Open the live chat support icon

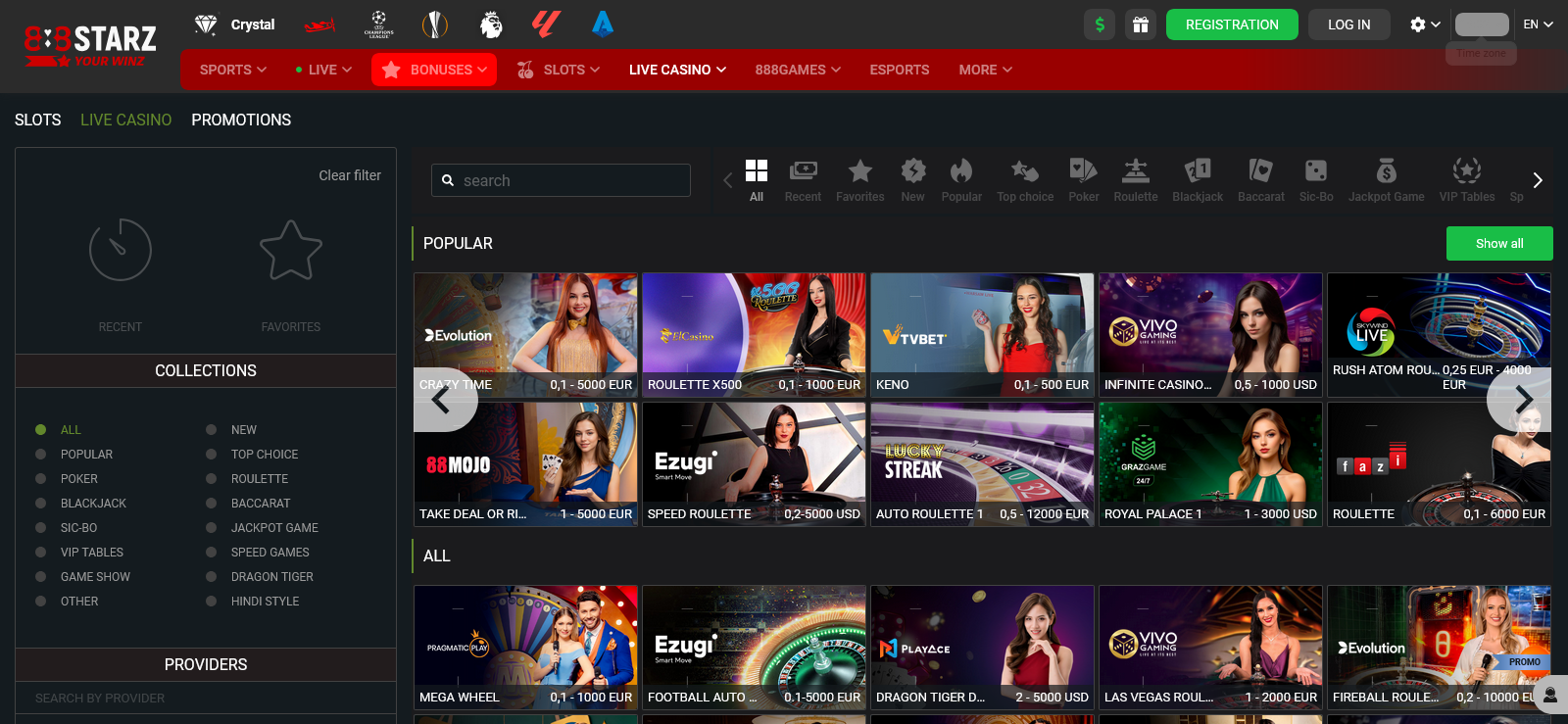[1550, 695]
